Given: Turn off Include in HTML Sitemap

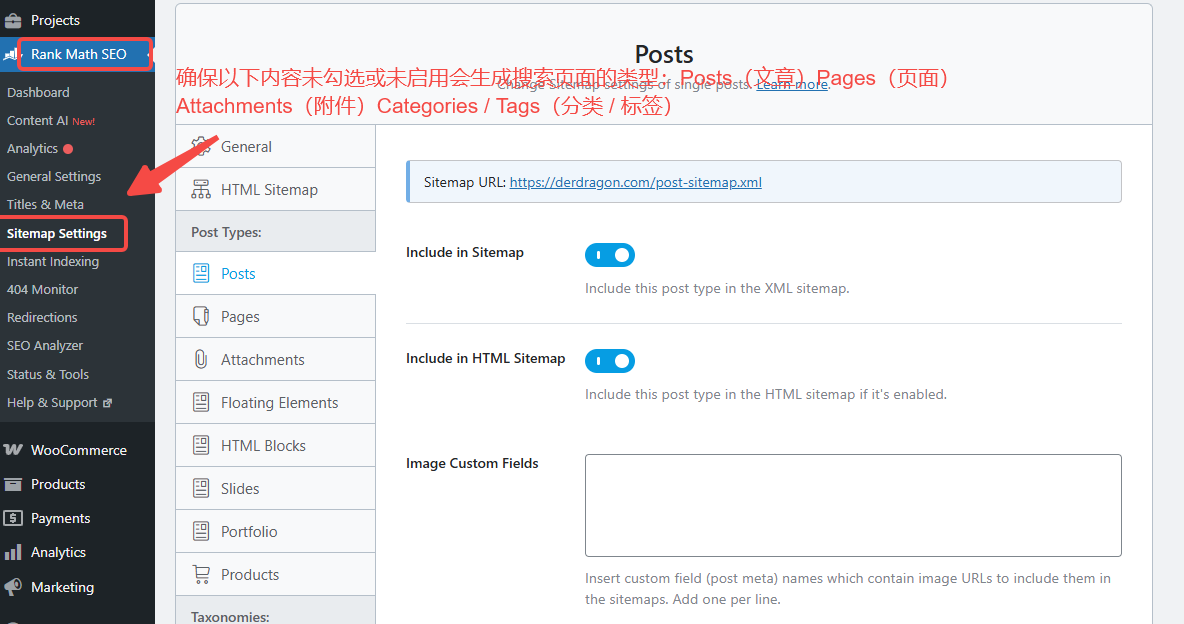Looking at the screenshot, I should [x=610, y=361].
